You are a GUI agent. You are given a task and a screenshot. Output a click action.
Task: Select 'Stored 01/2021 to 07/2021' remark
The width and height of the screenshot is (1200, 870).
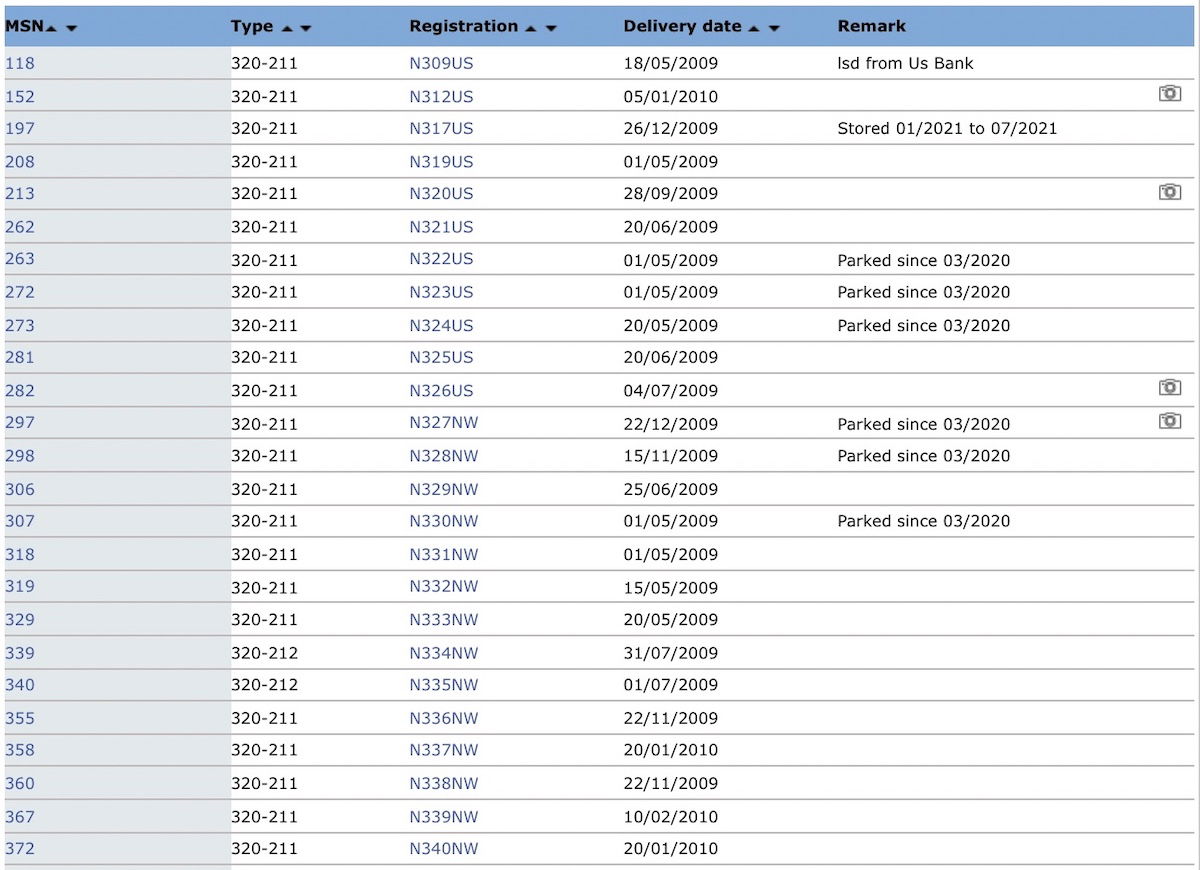coord(947,128)
